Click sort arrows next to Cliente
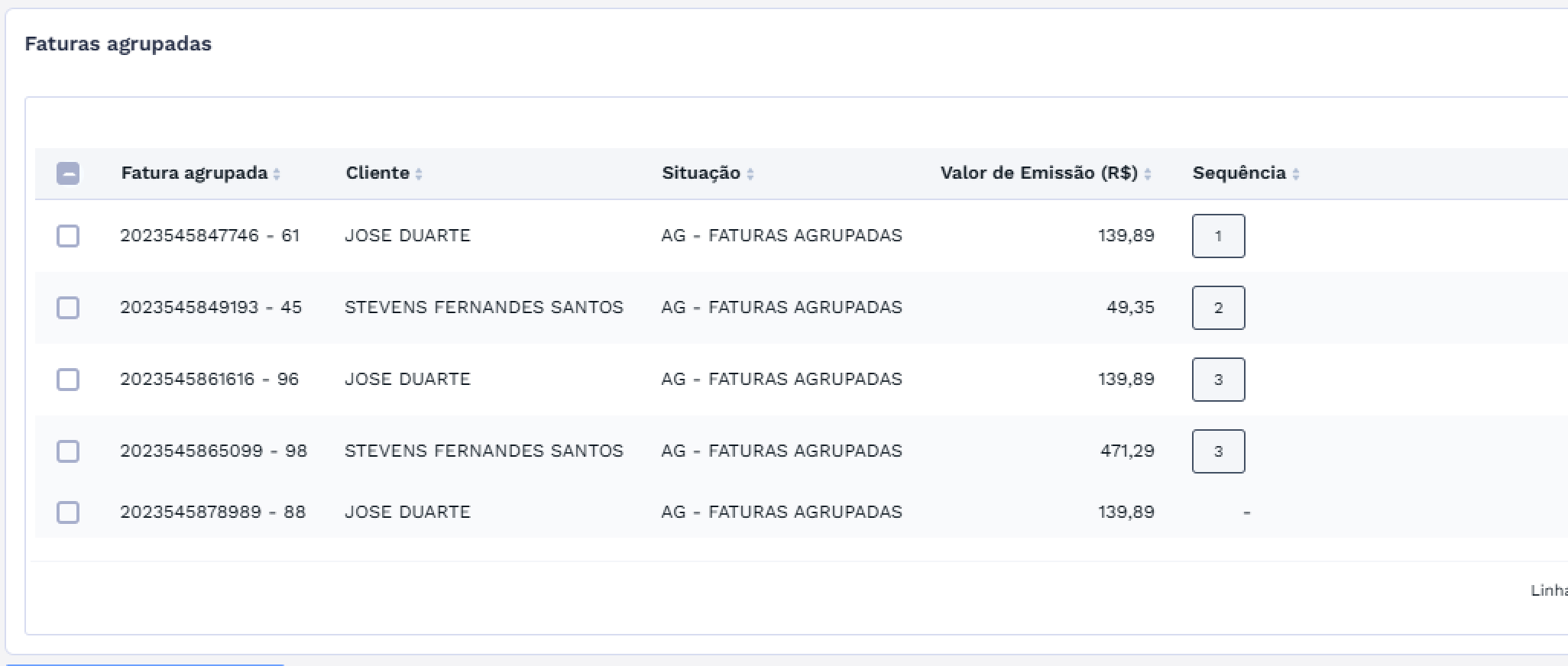Viewport: 1568px width, 666px height. pyautogui.click(x=419, y=174)
